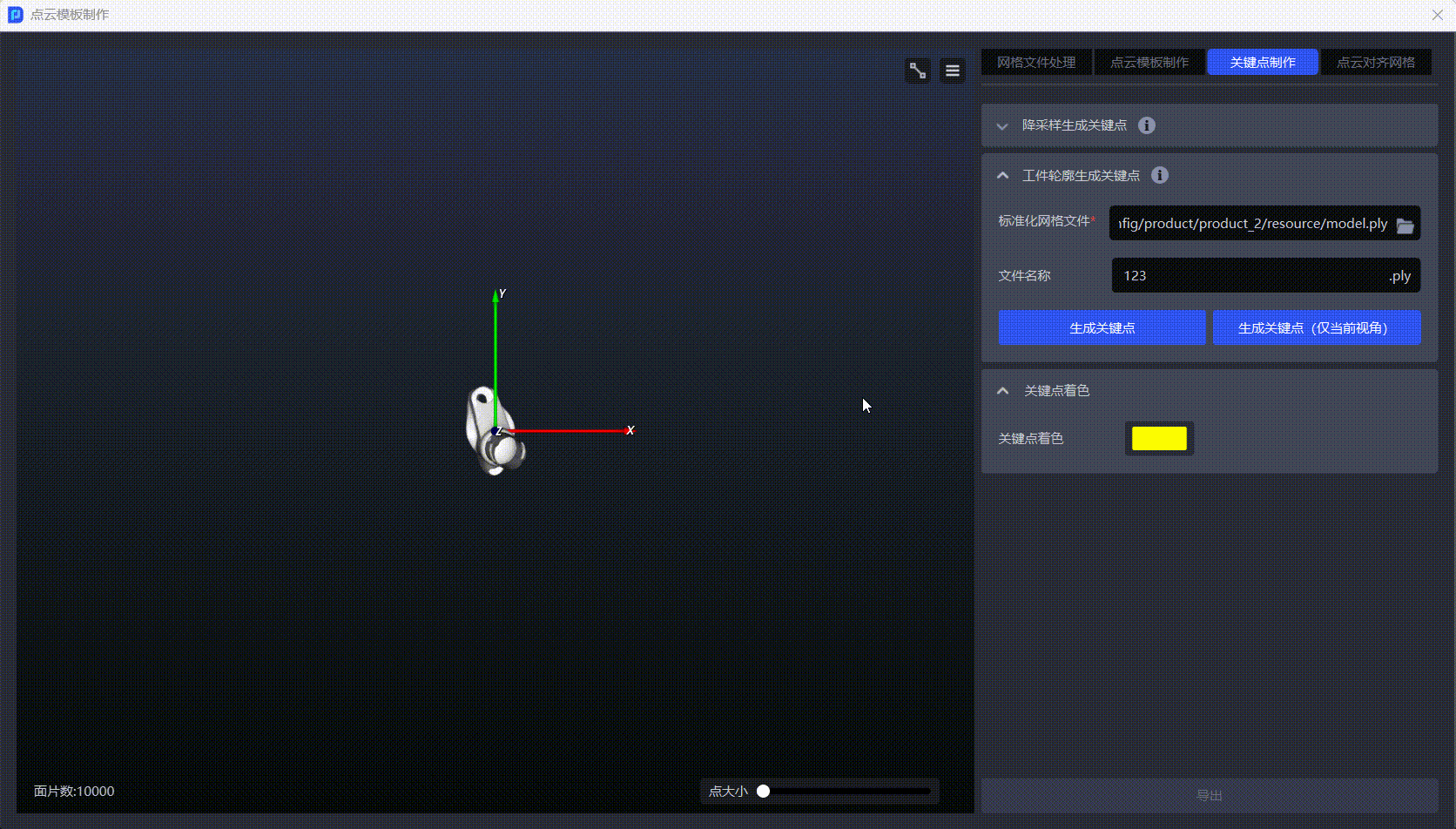Expand the 降采样生成关键点 section
Screen dimensions: 1456x829
pos(1002,126)
